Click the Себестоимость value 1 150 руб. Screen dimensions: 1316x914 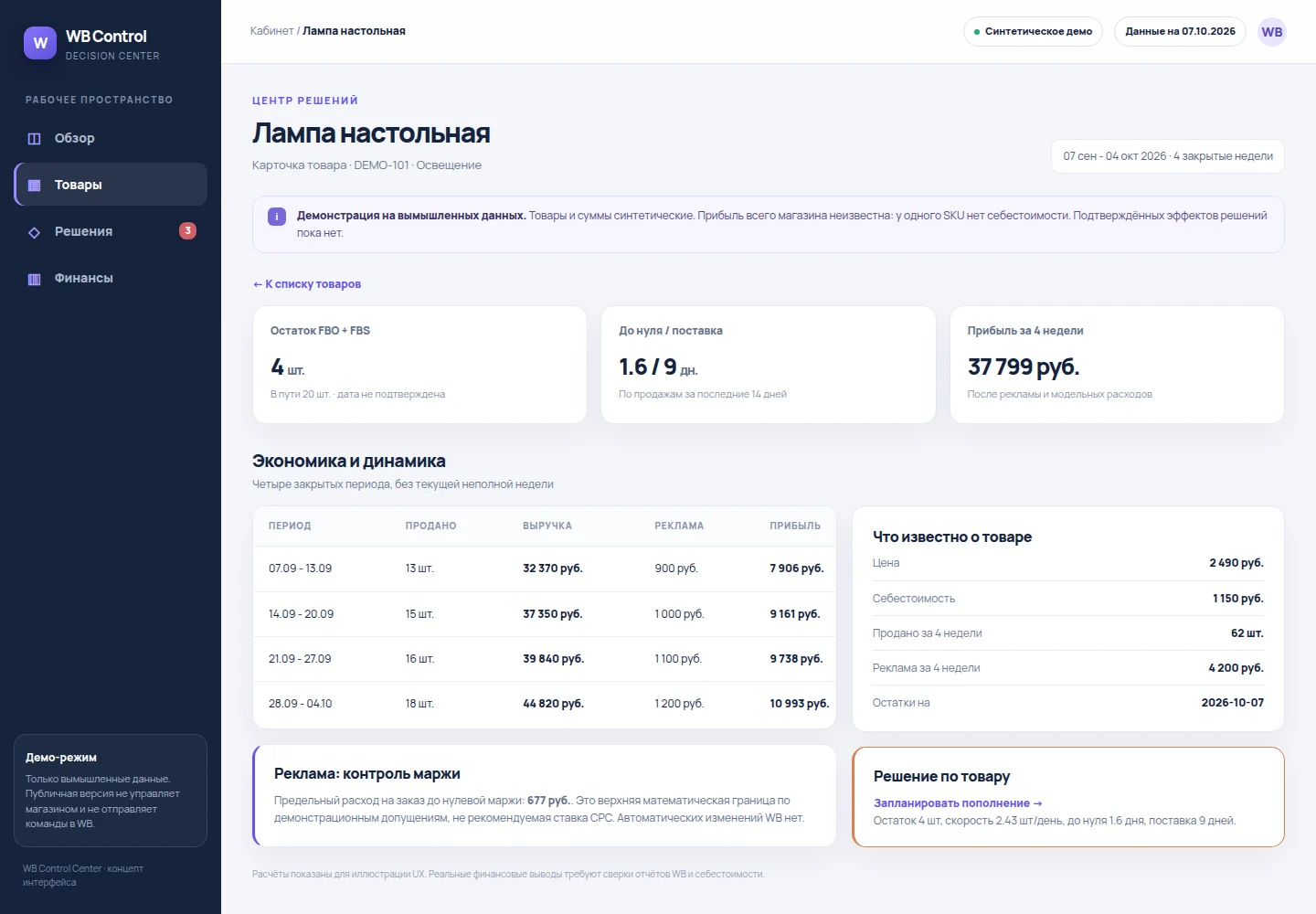pos(1238,599)
